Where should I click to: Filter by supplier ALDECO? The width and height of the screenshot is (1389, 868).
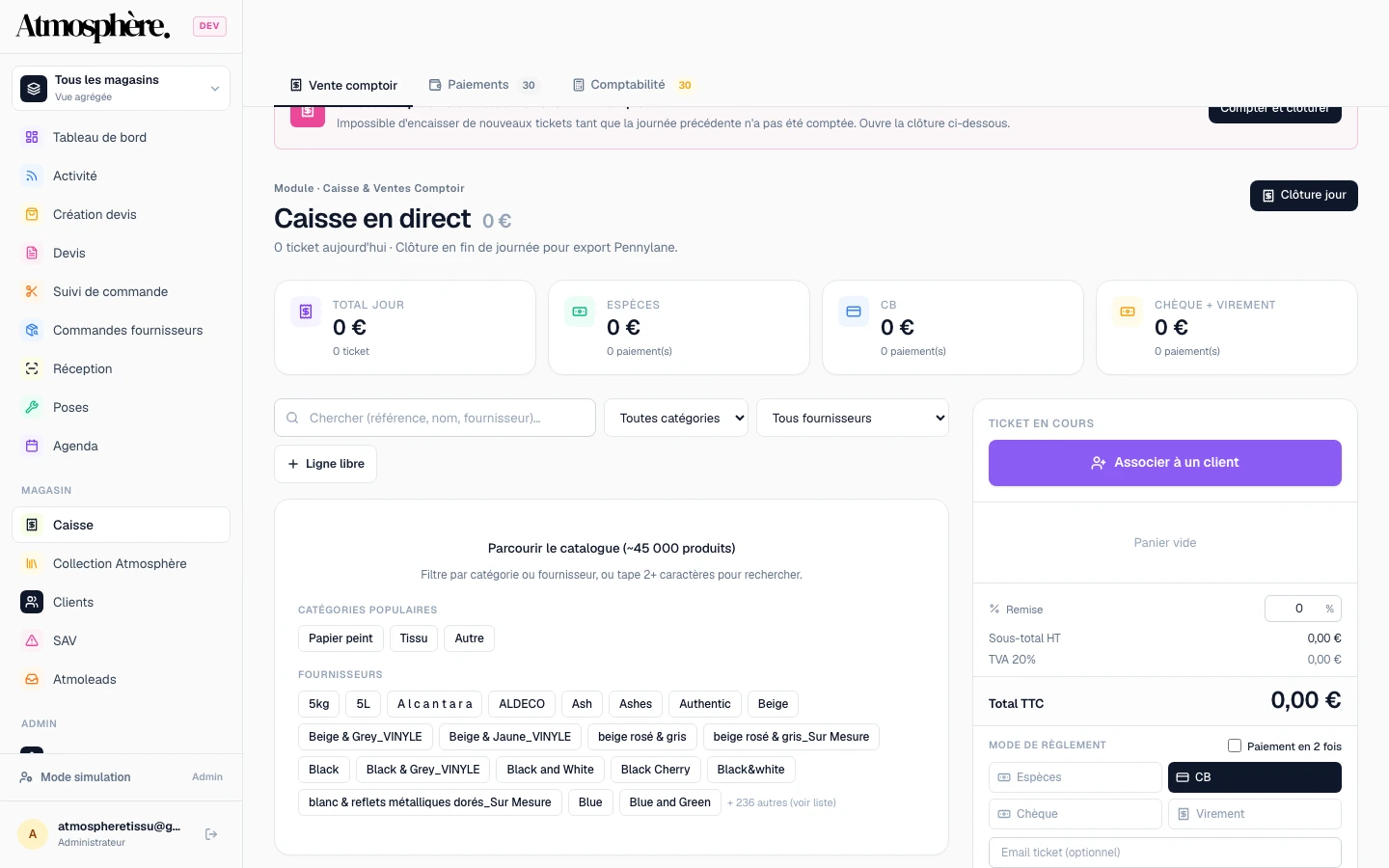click(522, 704)
